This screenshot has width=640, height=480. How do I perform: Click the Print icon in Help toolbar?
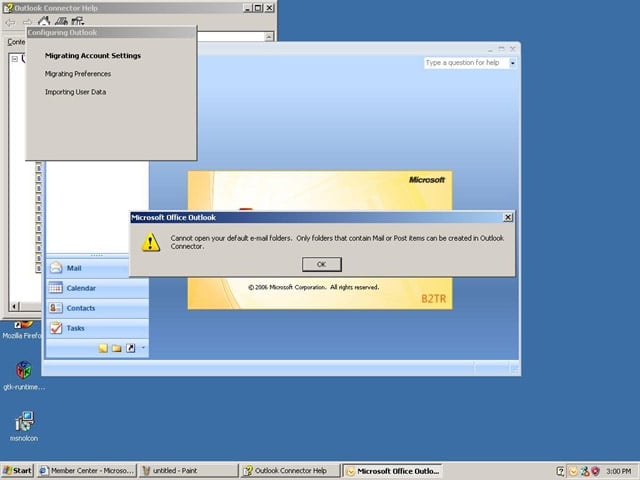point(61,21)
